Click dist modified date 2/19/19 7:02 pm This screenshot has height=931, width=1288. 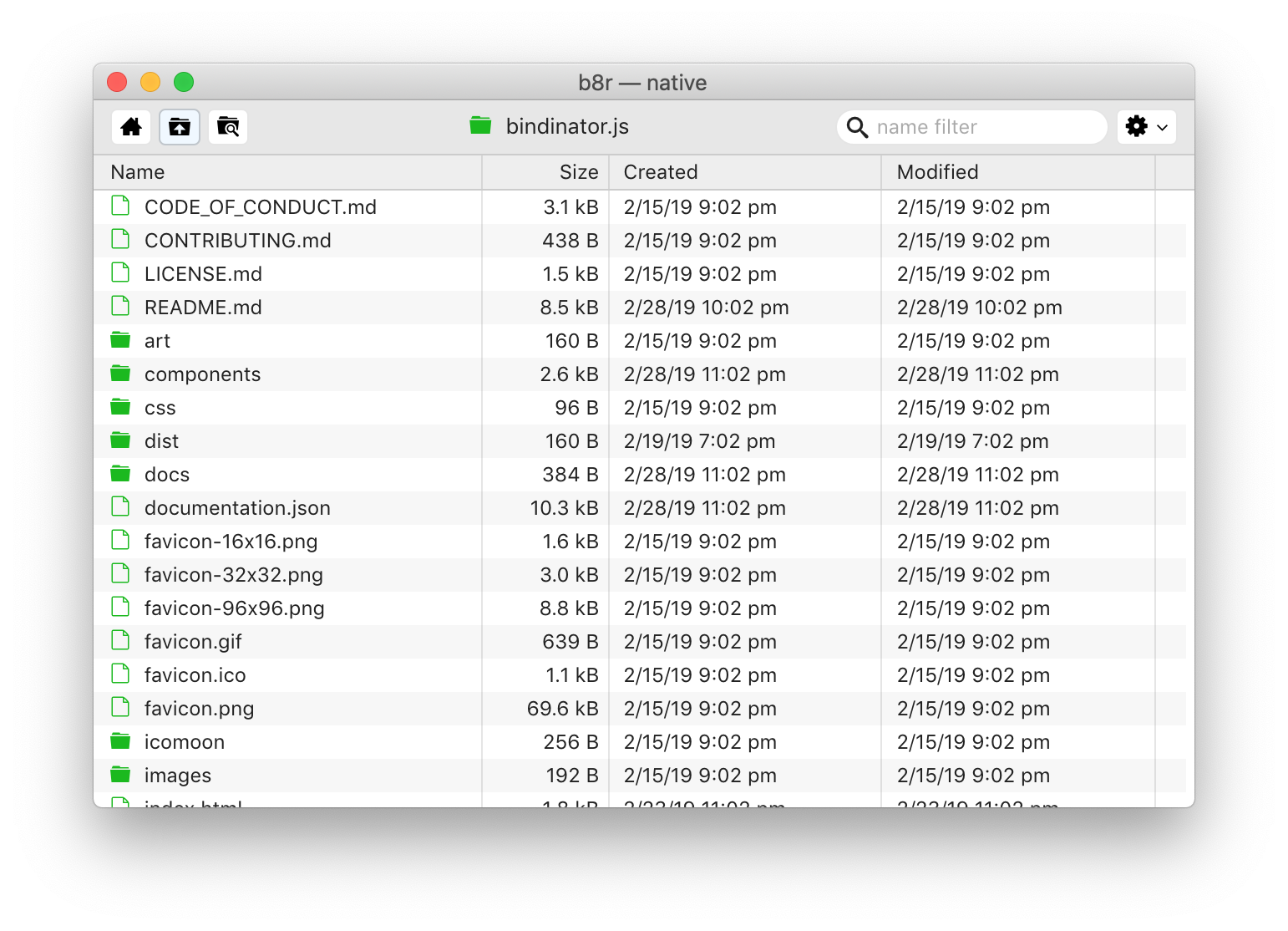(x=972, y=441)
